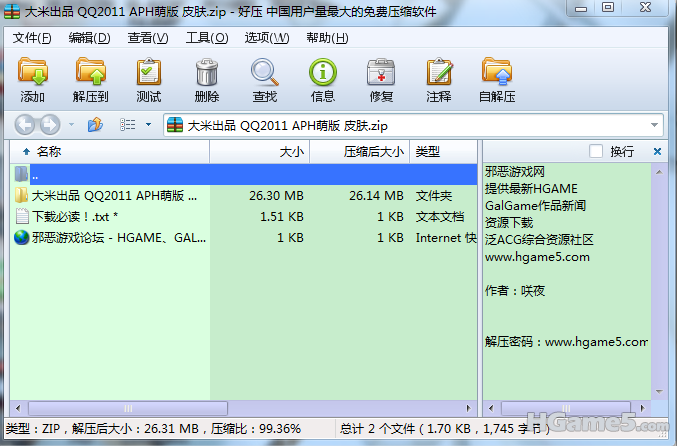The height and width of the screenshot is (446, 677).
Task: Run archive test via 测试 icon
Action: [x=149, y=73]
